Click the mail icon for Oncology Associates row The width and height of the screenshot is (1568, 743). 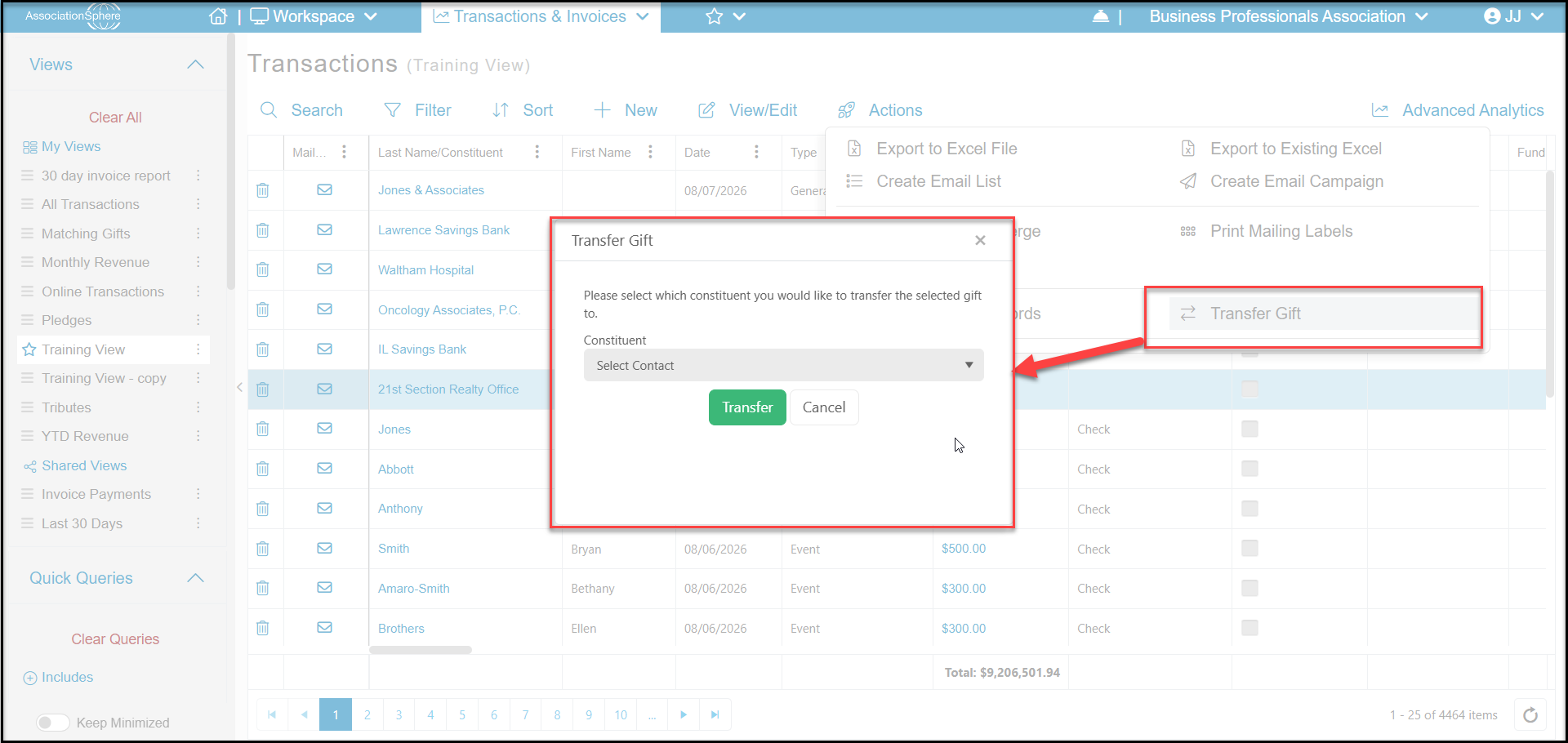(324, 309)
